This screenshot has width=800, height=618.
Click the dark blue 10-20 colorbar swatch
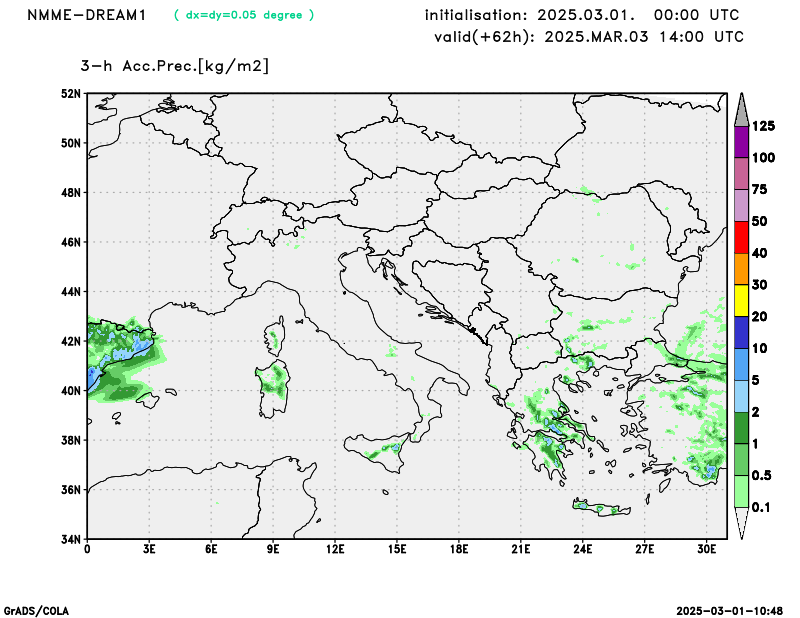point(741,333)
